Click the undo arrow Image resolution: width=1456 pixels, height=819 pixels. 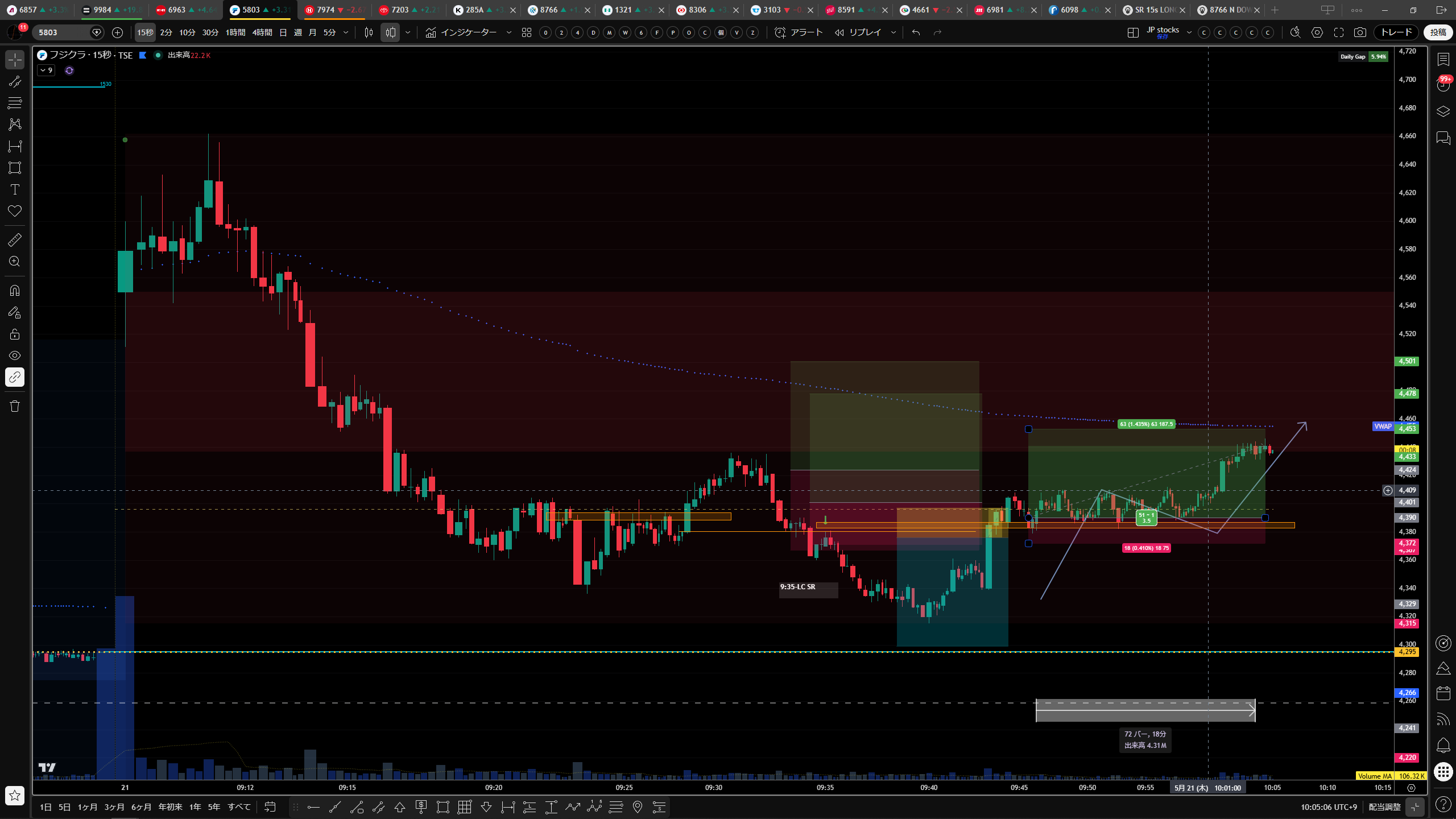(x=916, y=32)
